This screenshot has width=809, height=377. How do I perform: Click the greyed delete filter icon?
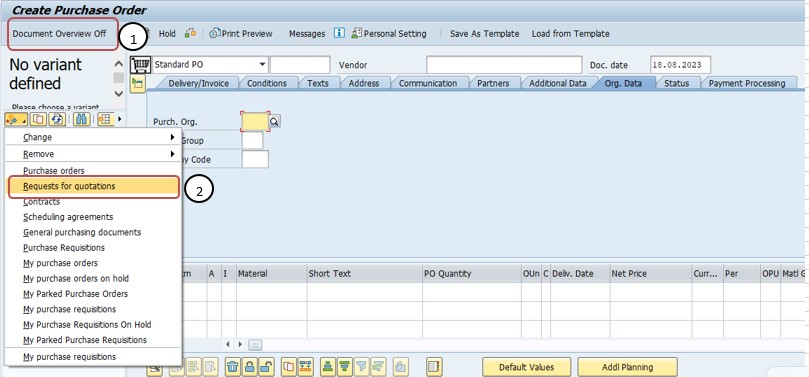378,367
